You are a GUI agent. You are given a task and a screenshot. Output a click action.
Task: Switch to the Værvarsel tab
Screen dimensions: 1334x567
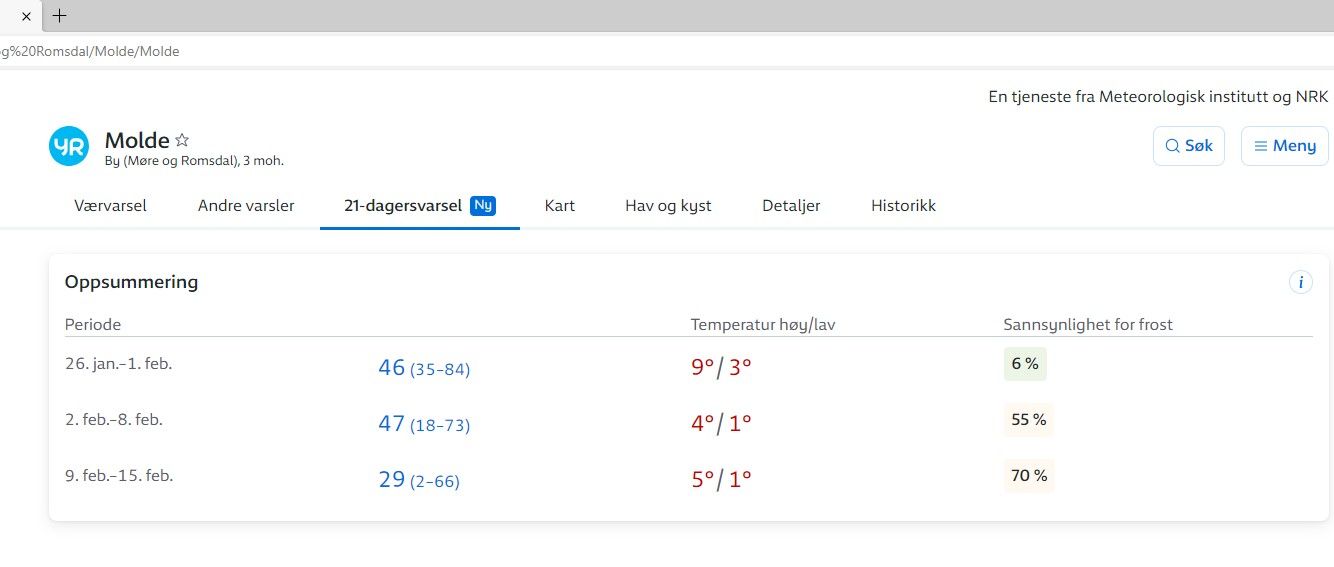(110, 206)
